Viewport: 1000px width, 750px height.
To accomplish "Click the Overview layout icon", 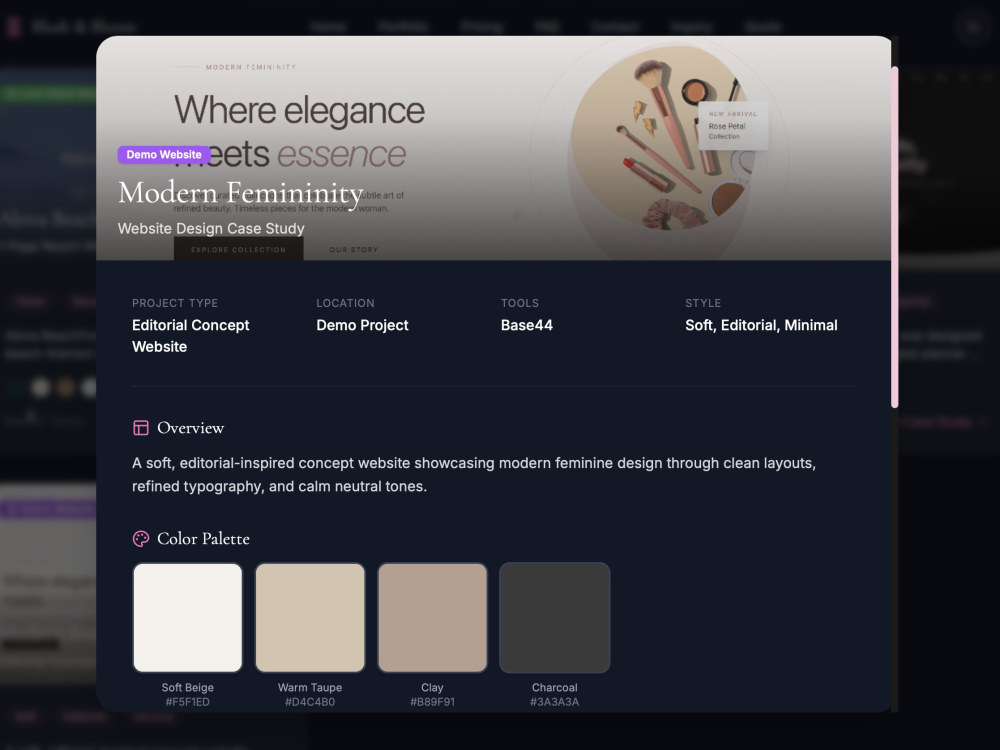I will 140,428.
